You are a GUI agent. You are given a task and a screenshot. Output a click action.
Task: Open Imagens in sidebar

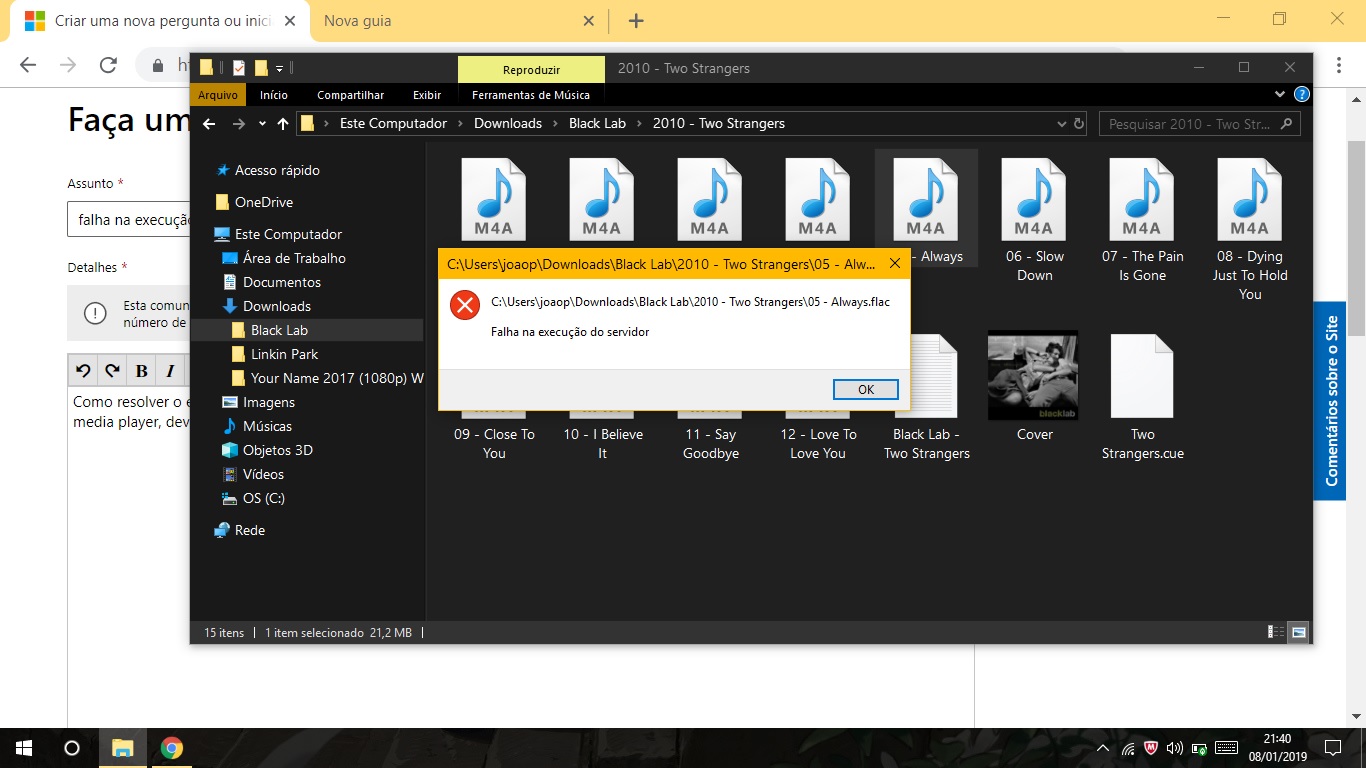[x=269, y=402]
